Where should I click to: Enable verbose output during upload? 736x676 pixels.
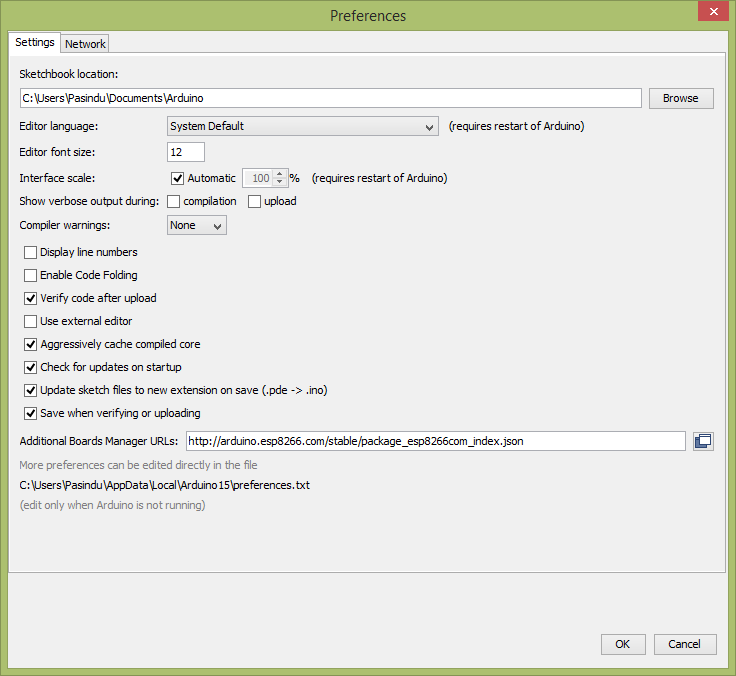coord(254,201)
